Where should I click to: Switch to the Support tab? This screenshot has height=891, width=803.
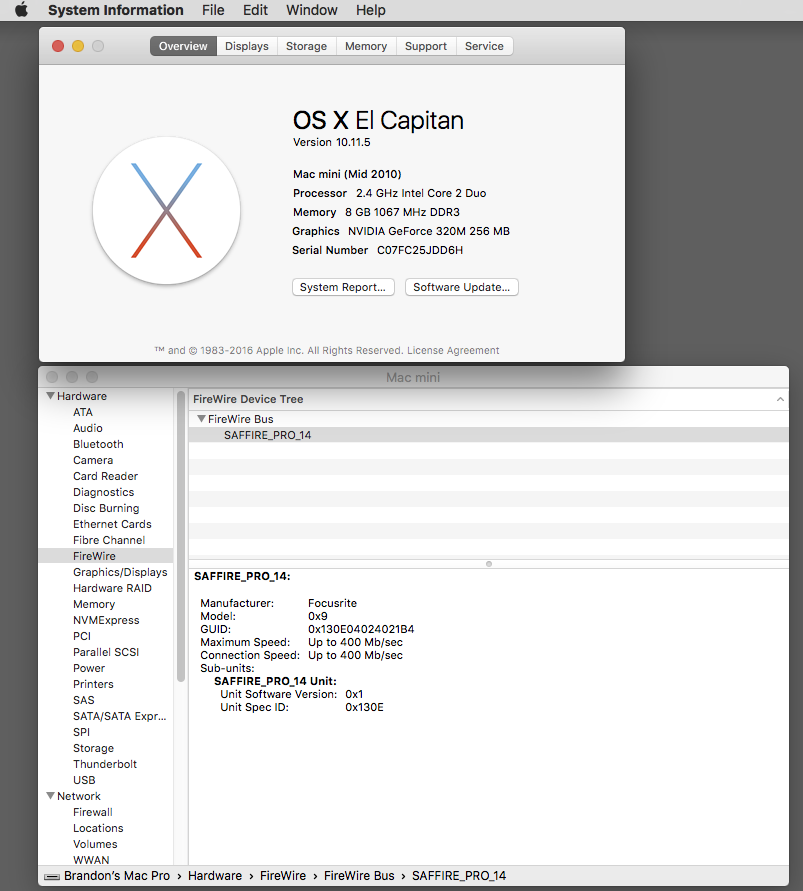(x=426, y=46)
